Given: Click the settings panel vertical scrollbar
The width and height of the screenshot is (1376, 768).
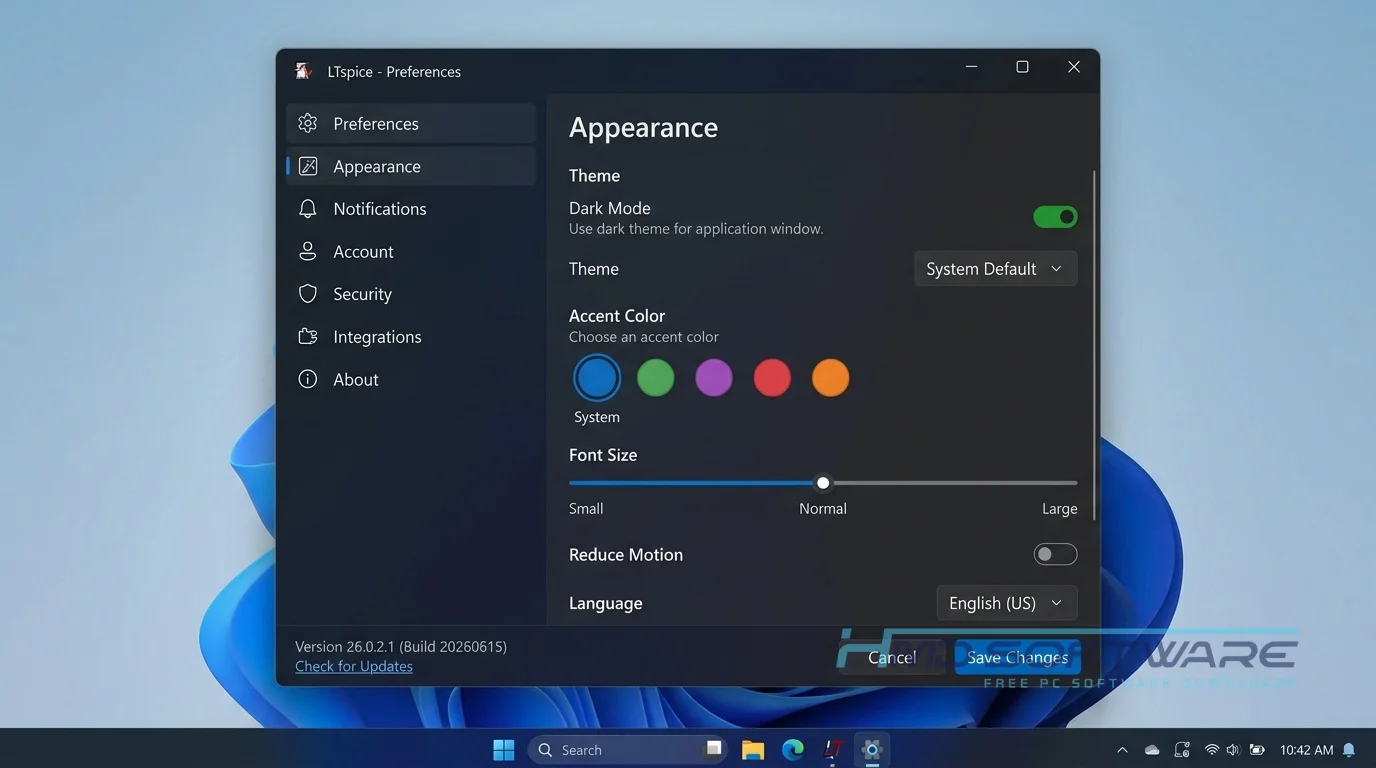Looking at the screenshot, I should (1094, 345).
